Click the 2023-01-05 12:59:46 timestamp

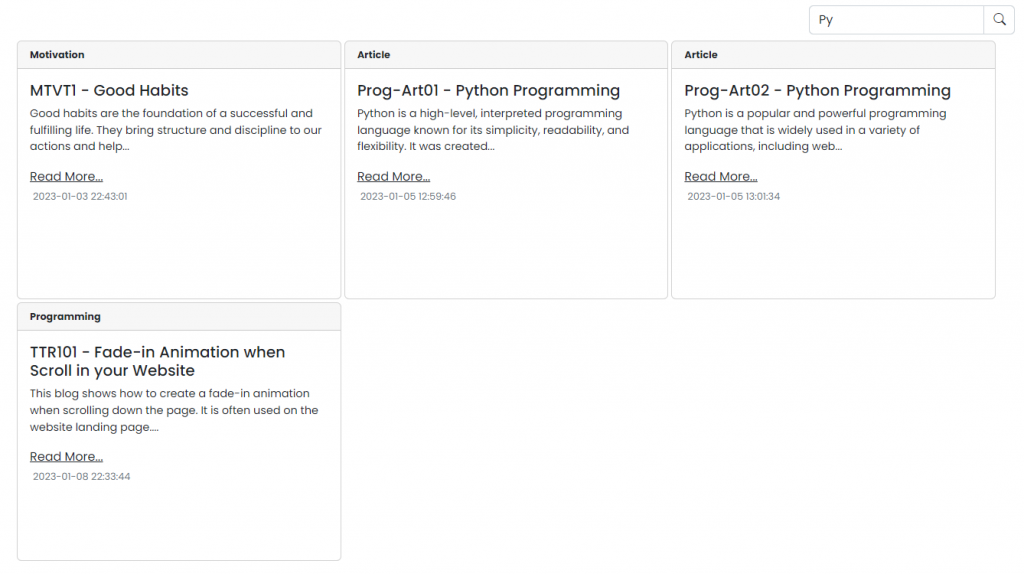(x=408, y=196)
